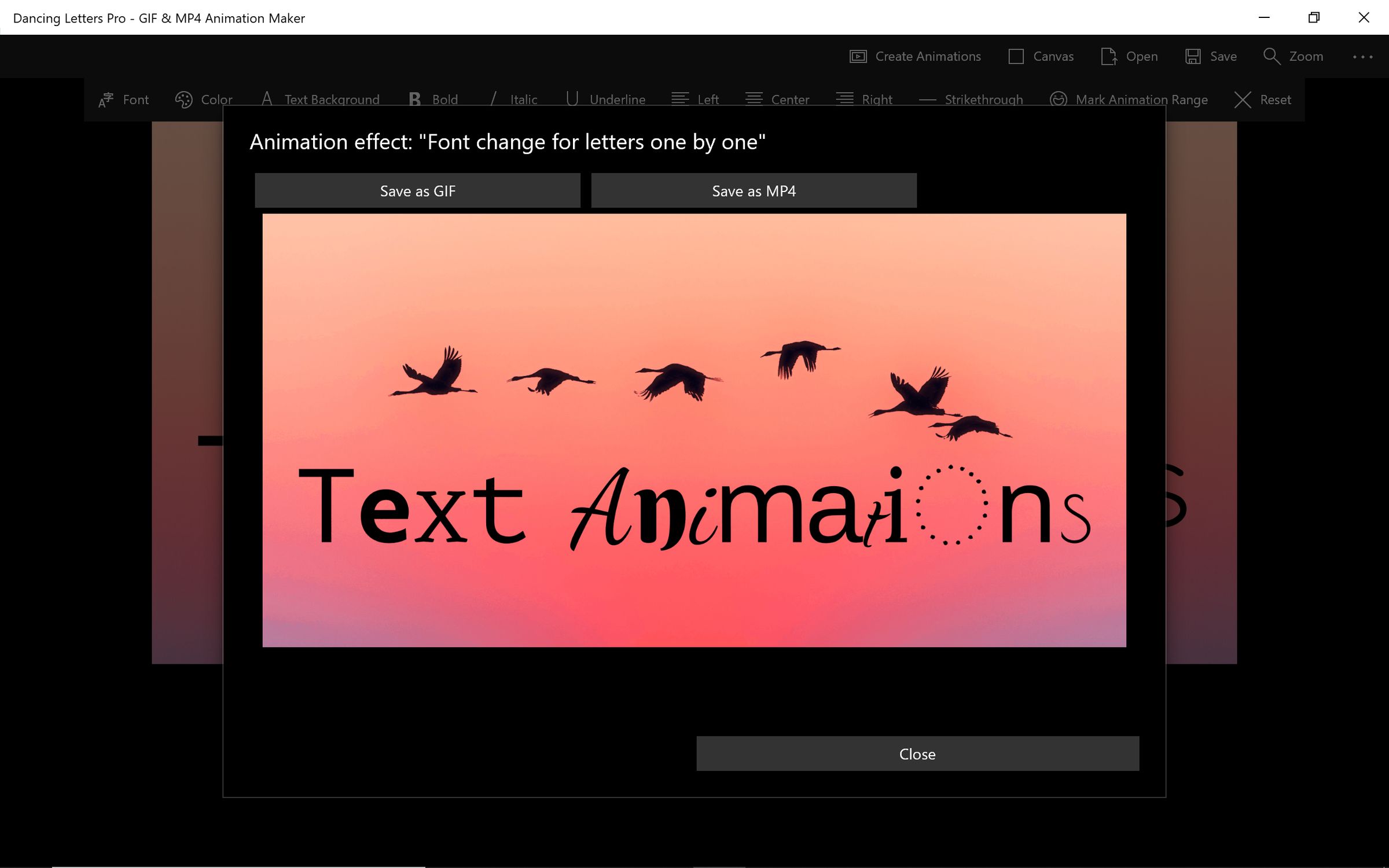This screenshot has height=868, width=1389.
Task: Click the Create Animations icon
Action: 857,56
